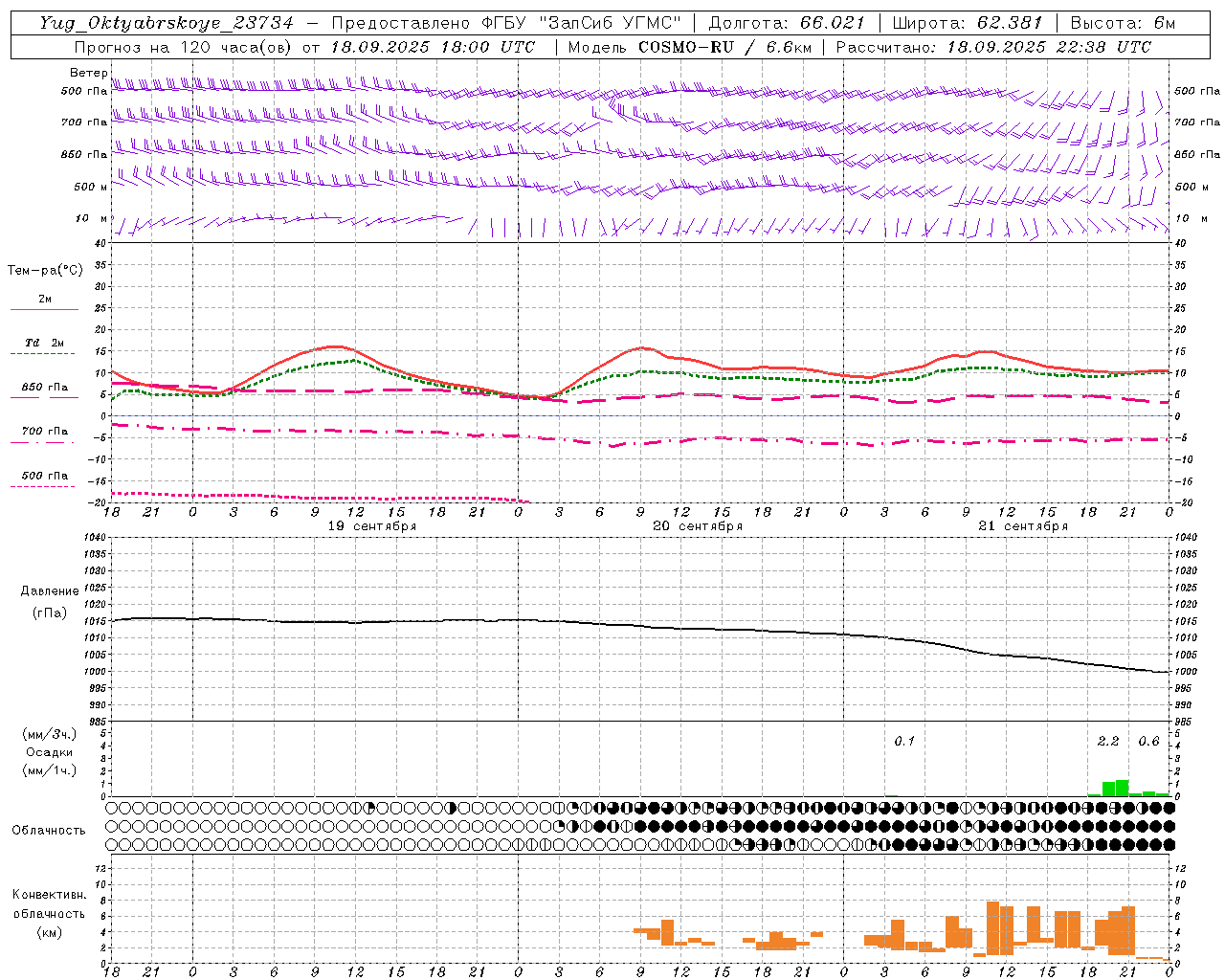Select the 'Td 2м' dew point legend entry
This screenshot has height=980, width=1225.
[45, 343]
